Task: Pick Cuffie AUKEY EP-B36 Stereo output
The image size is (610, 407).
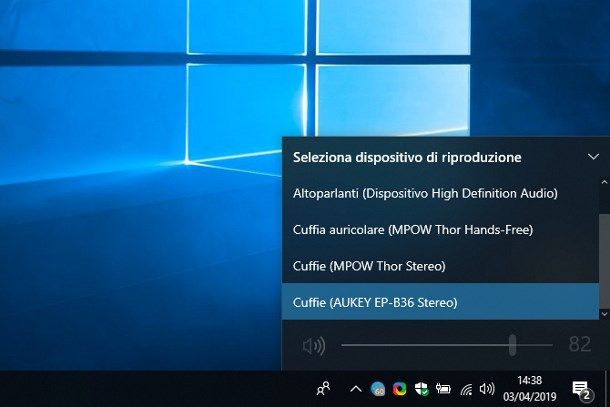Action: 440,302
